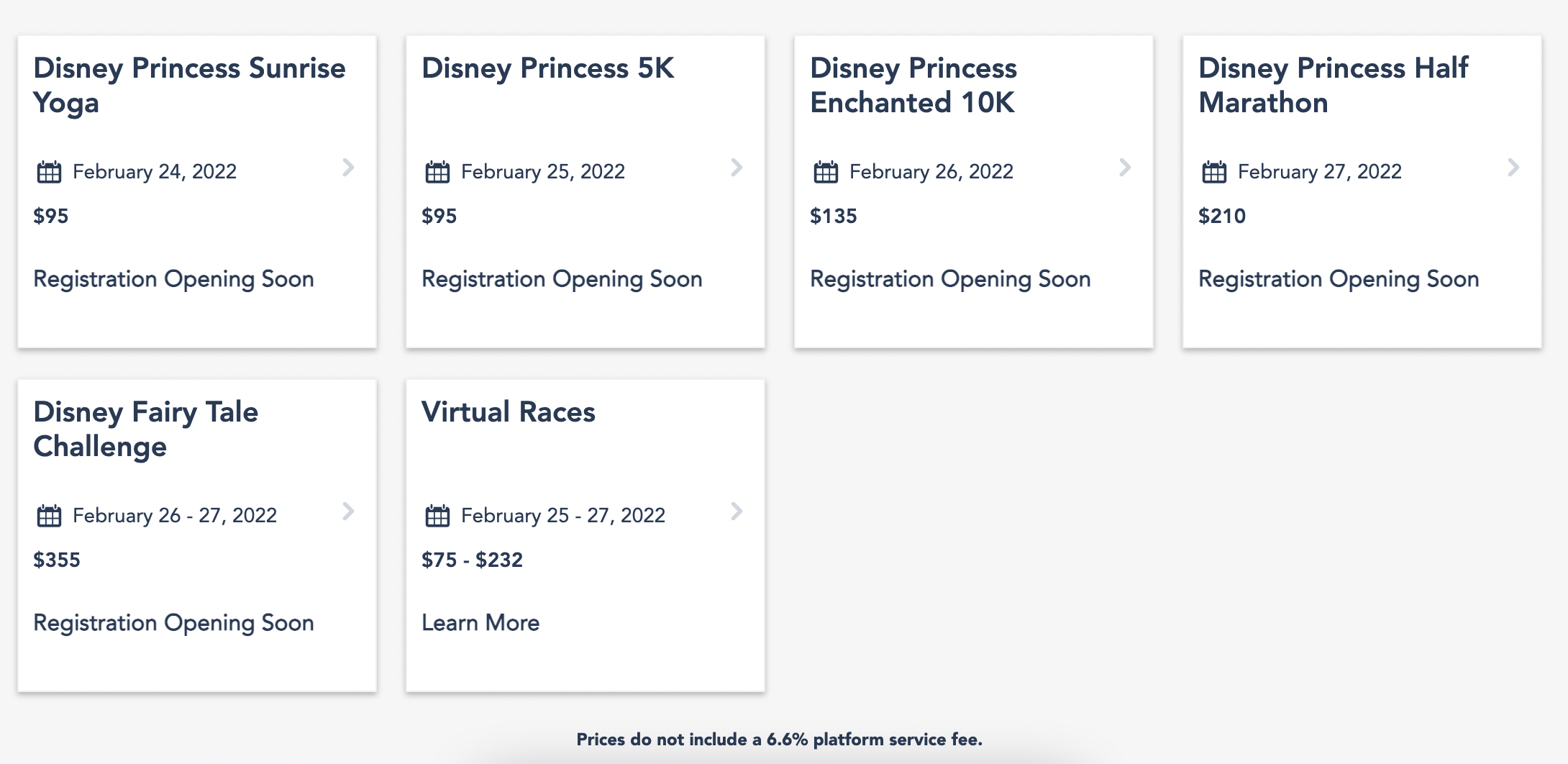
Task: Click calendar icon on Fairy Tale Challenge card
Action: coord(49,516)
